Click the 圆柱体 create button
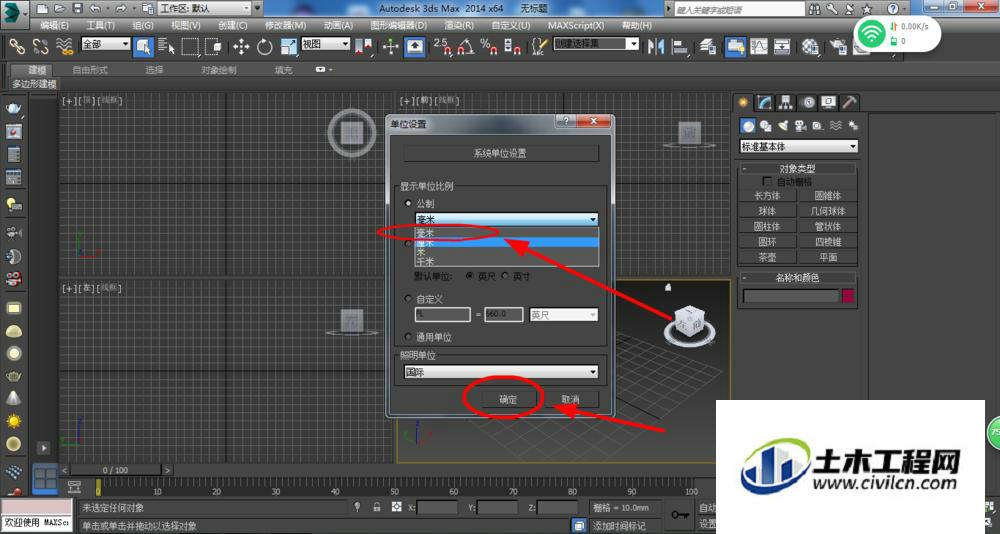 click(767, 226)
